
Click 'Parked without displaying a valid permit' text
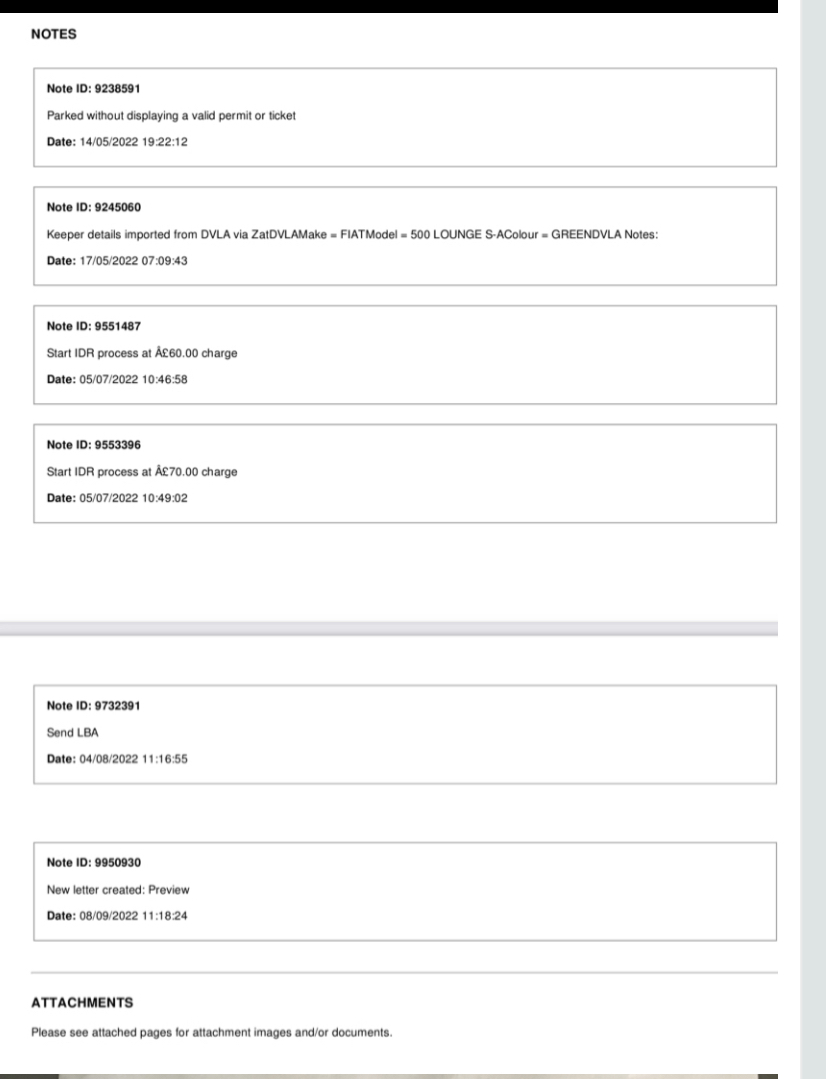(x=171, y=116)
